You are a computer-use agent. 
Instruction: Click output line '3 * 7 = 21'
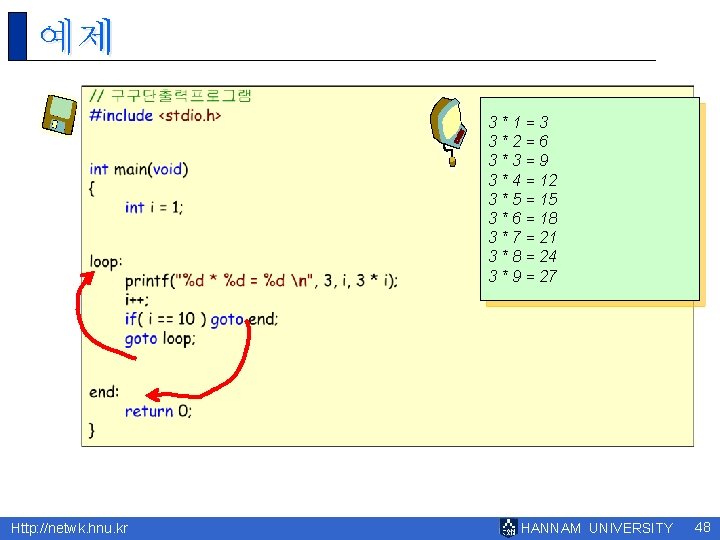pos(523,237)
